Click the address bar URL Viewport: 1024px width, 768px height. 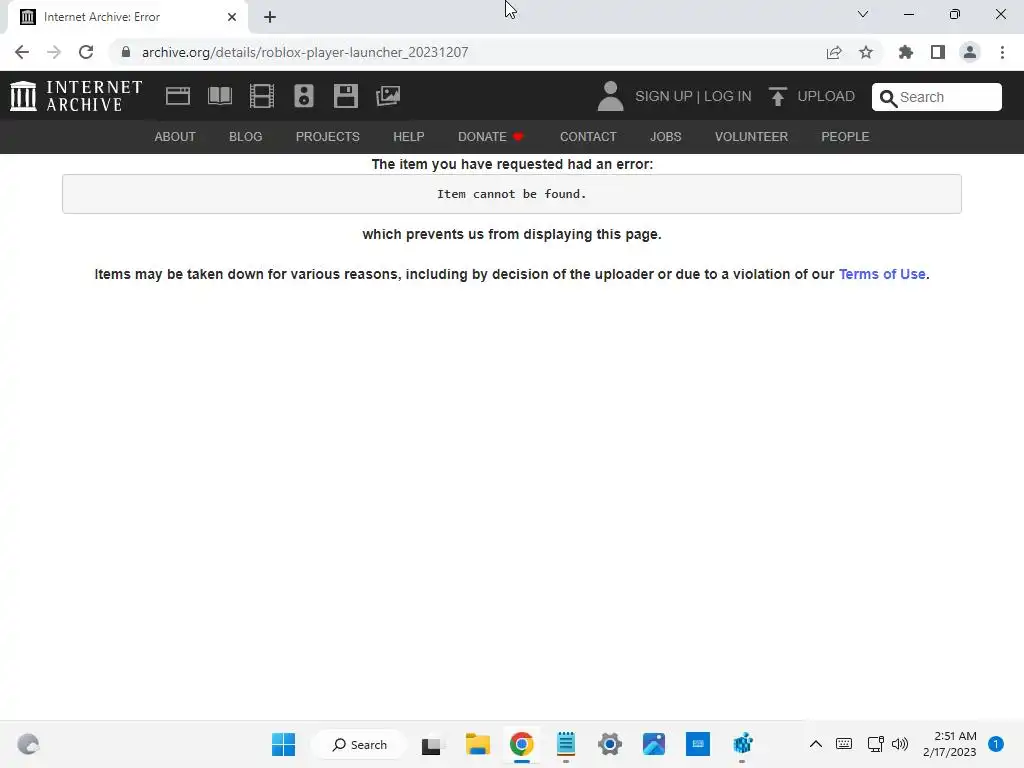pyautogui.click(x=305, y=52)
